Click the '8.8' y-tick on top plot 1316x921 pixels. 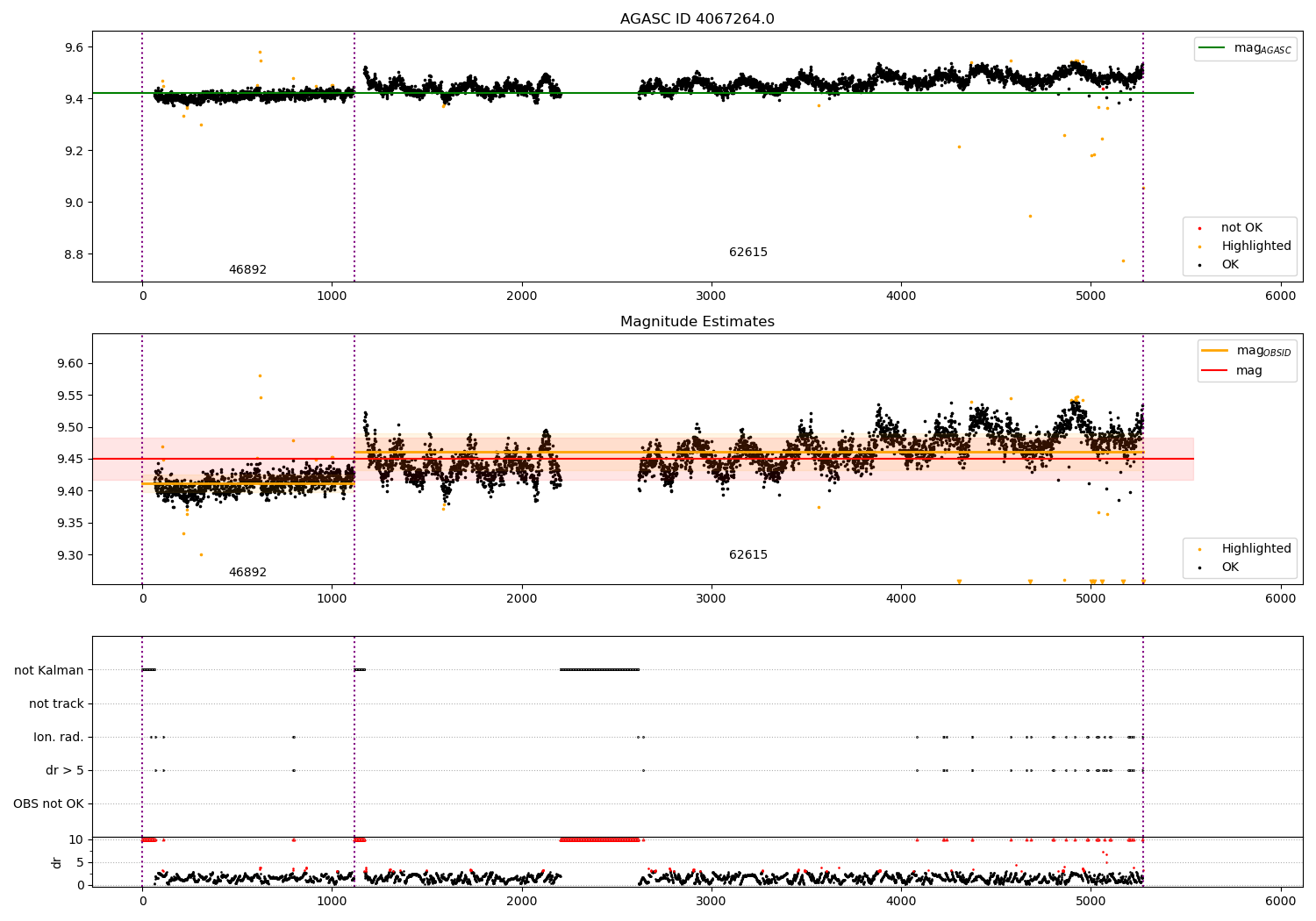point(74,254)
